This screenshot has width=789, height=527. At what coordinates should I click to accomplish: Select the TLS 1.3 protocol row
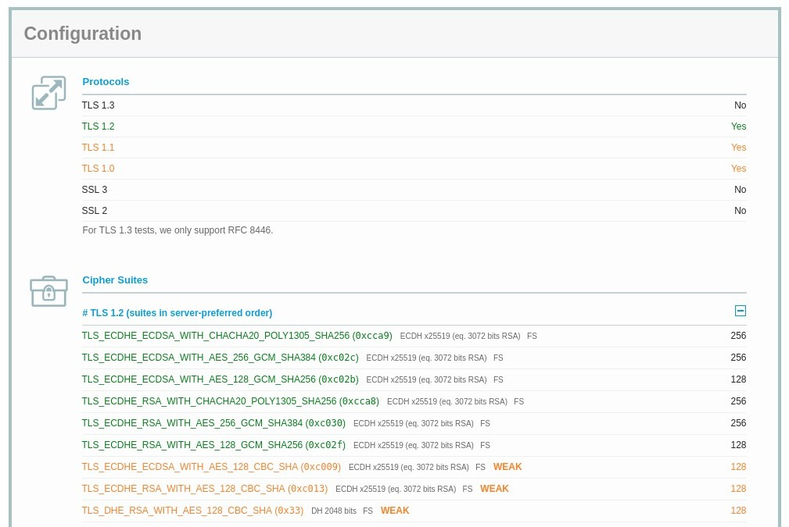(414, 105)
